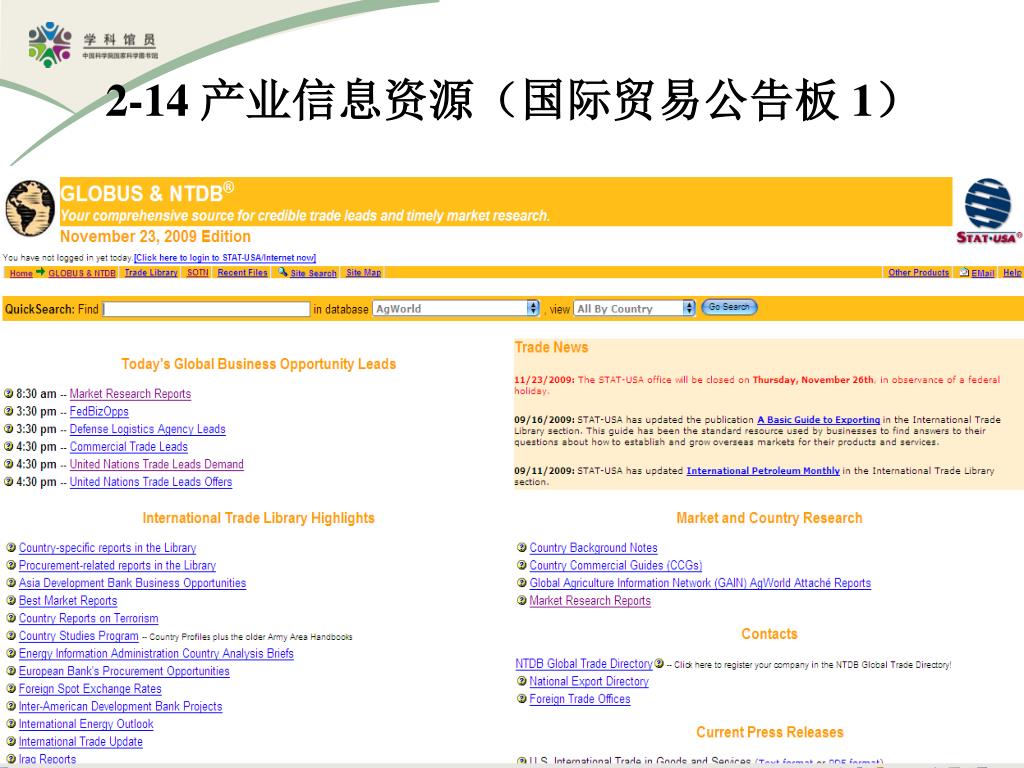Click the envelope icon next to EMail
This screenshot has width=1024, height=768.
[x=964, y=272]
